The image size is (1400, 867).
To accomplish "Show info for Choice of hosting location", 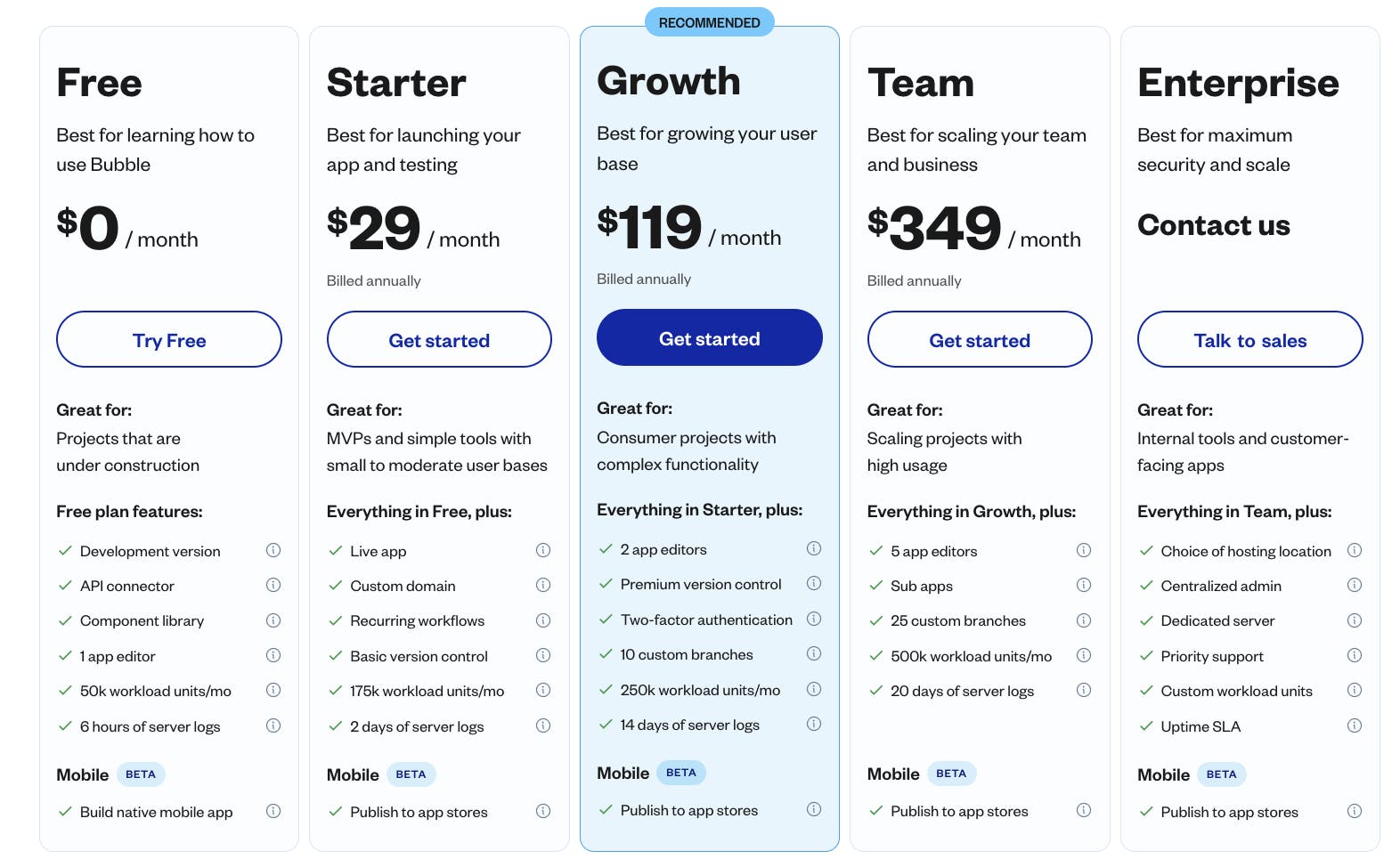I will click(1355, 550).
